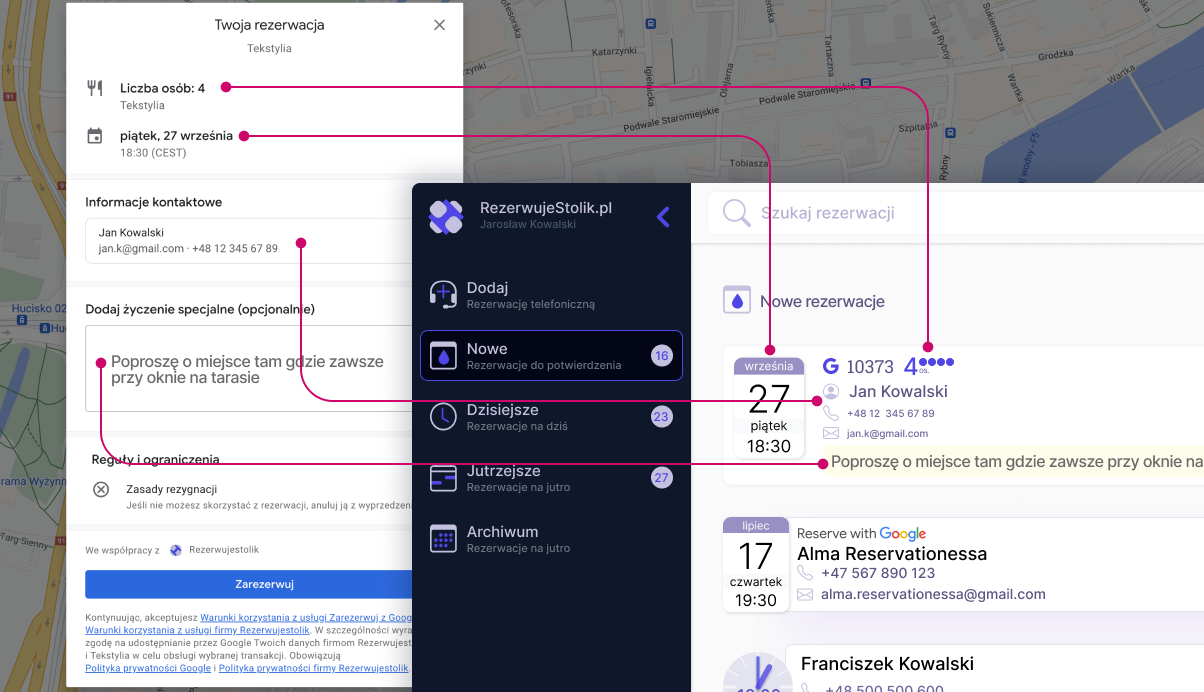This screenshot has width=1204, height=692.
Task: Click the 16 badge on Nowe
Action: click(x=661, y=355)
